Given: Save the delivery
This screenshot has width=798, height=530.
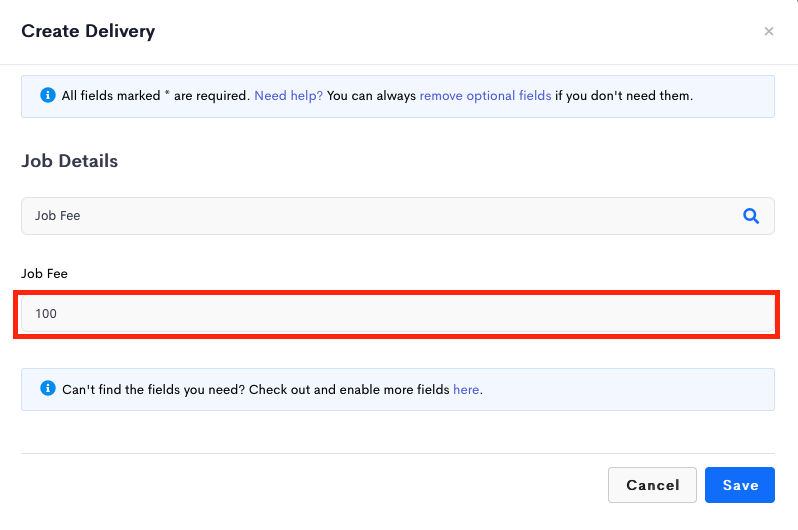Looking at the screenshot, I should [x=739, y=485].
